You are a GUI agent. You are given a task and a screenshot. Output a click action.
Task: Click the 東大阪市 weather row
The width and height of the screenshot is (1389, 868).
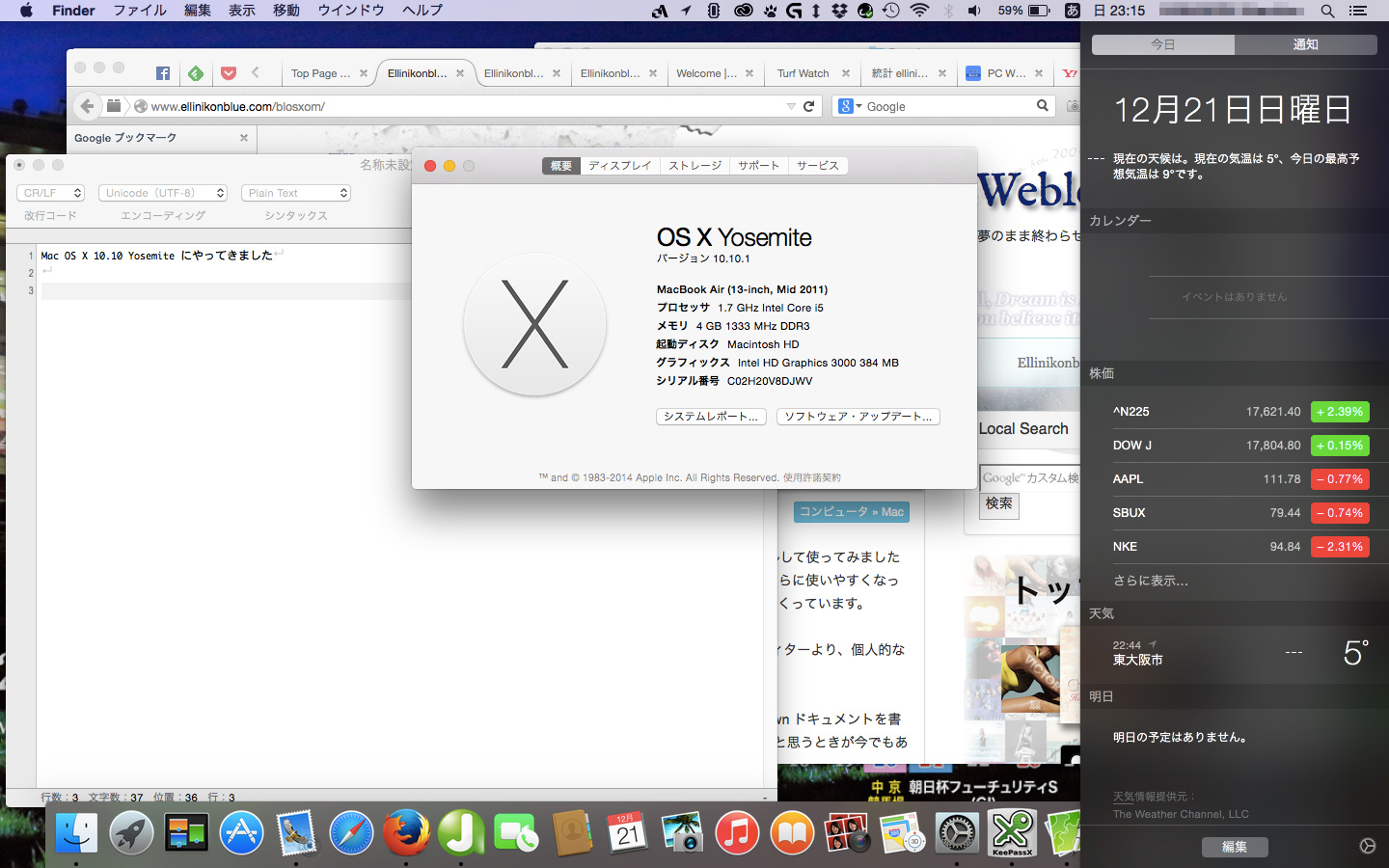pyautogui.click(x=1235, y=653)
